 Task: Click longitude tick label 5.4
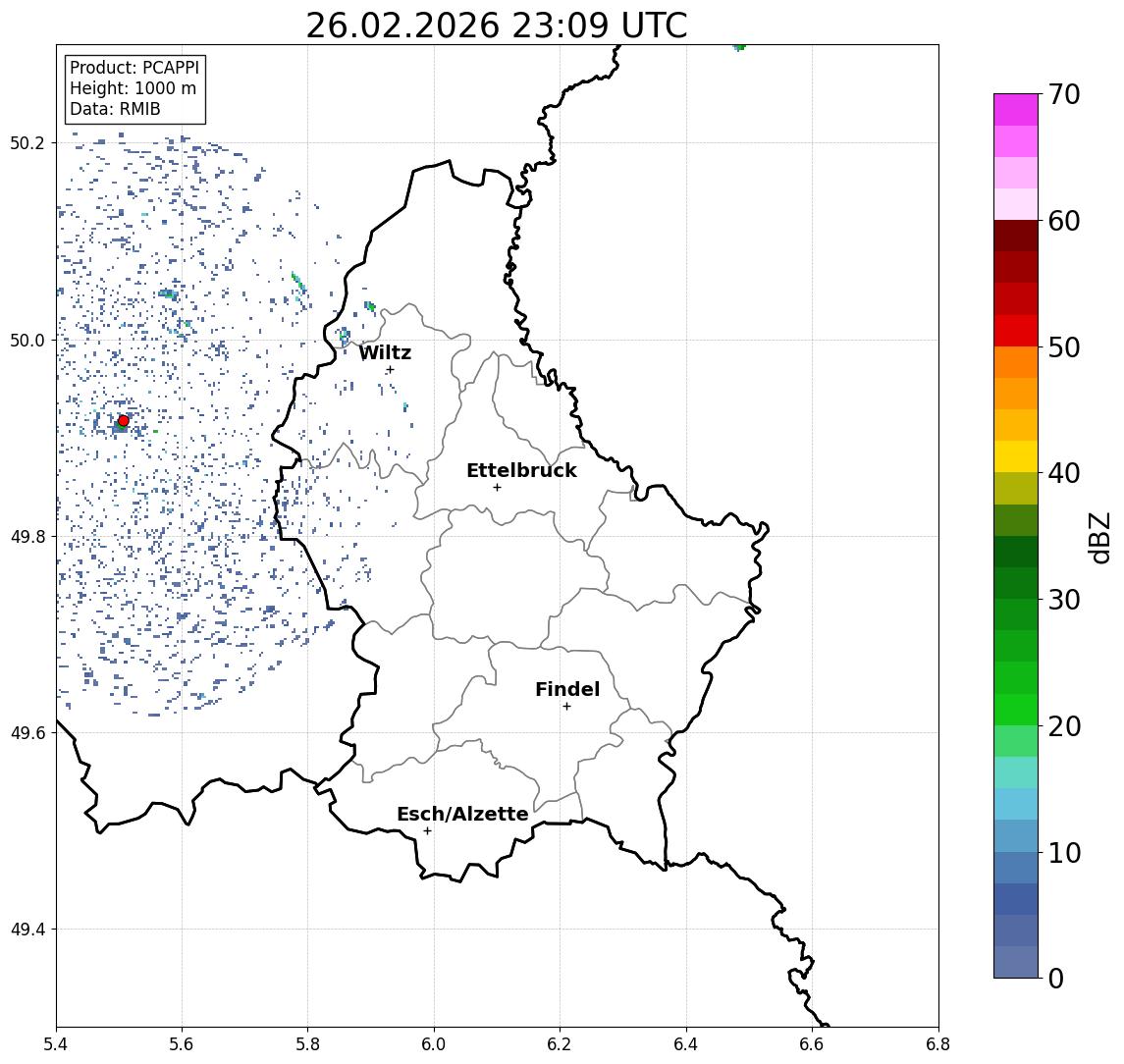(x=56, y=1044)
